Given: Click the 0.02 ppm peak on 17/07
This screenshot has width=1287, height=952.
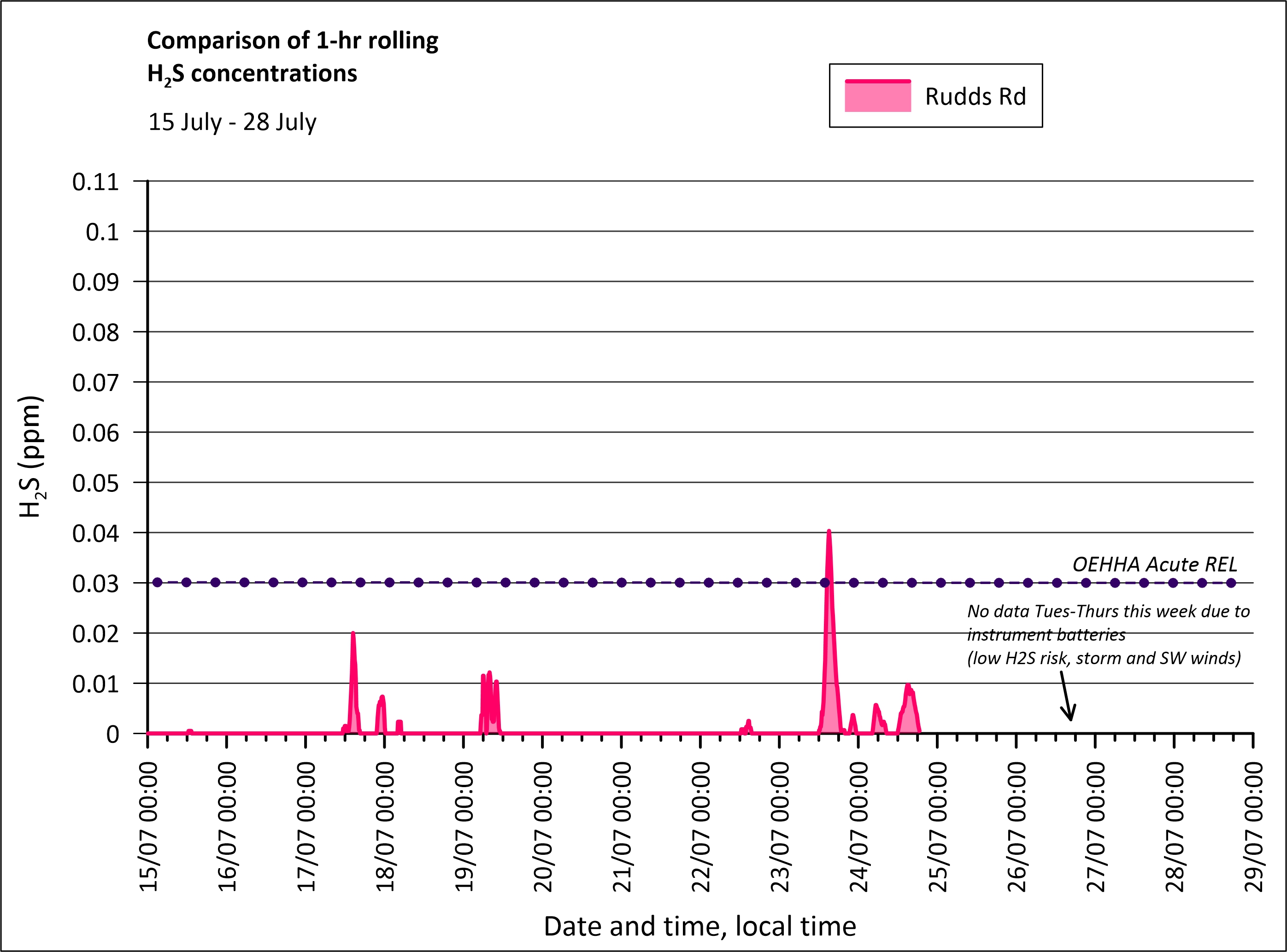Looking at the screenshot, I should coord(353,635).
